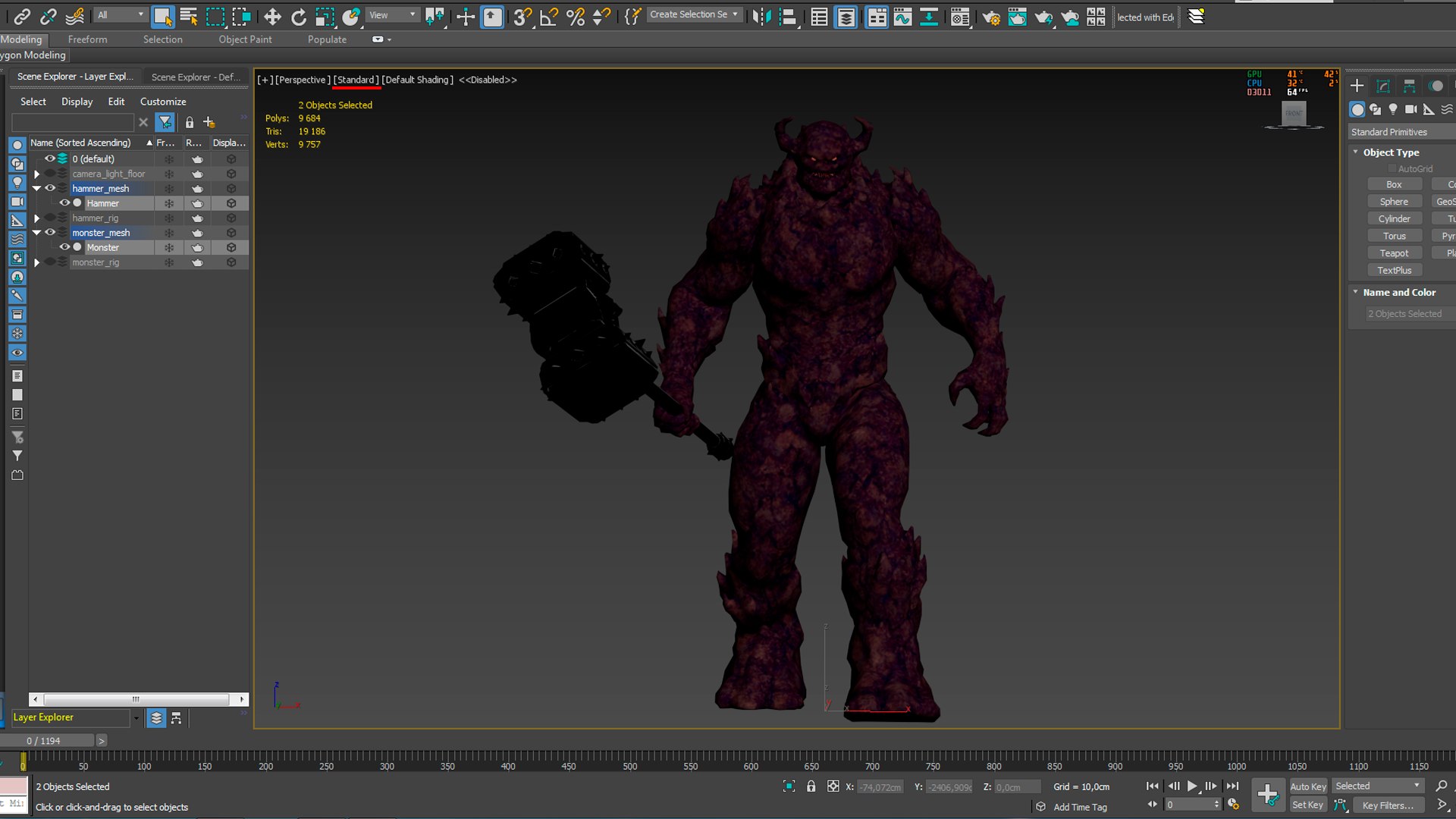Open the View reference coordinate dropdown

(392, 14)
